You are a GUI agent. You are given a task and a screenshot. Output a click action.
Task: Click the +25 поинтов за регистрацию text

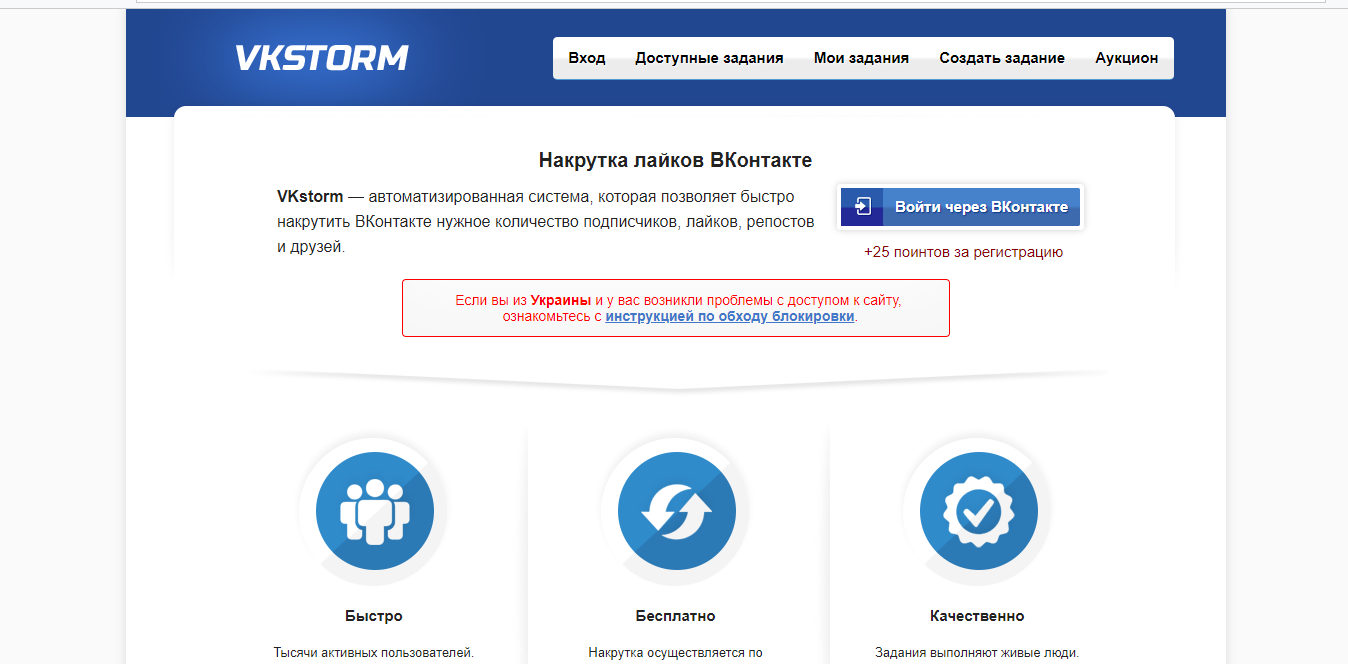coord(963,251)
